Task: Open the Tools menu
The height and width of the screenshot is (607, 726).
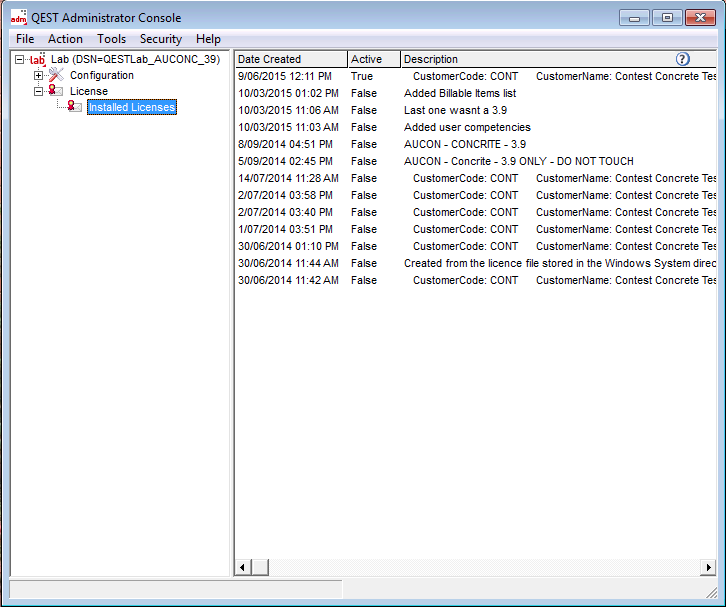Action: 111,39
